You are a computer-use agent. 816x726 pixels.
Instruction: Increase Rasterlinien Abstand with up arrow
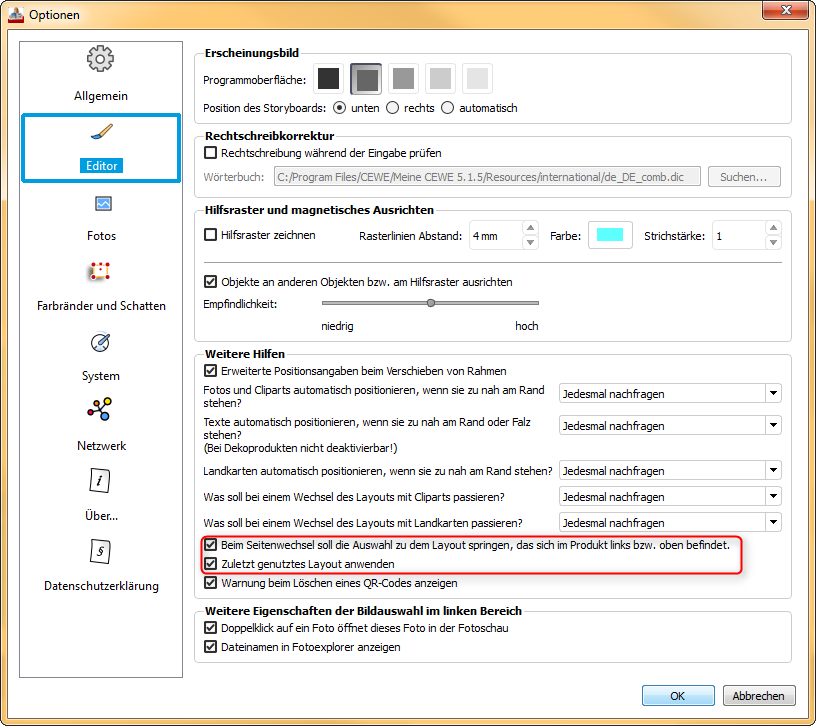pos(530,228)
